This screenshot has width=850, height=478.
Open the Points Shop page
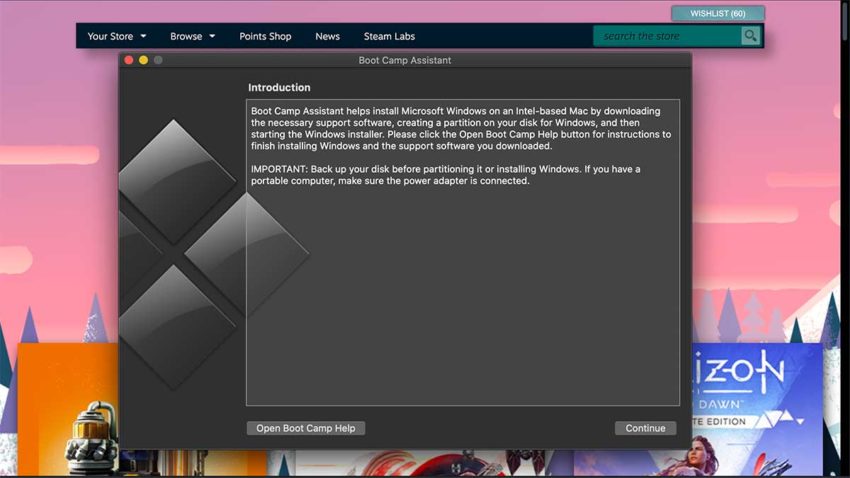pyautogui.click(x=265, y=36)
